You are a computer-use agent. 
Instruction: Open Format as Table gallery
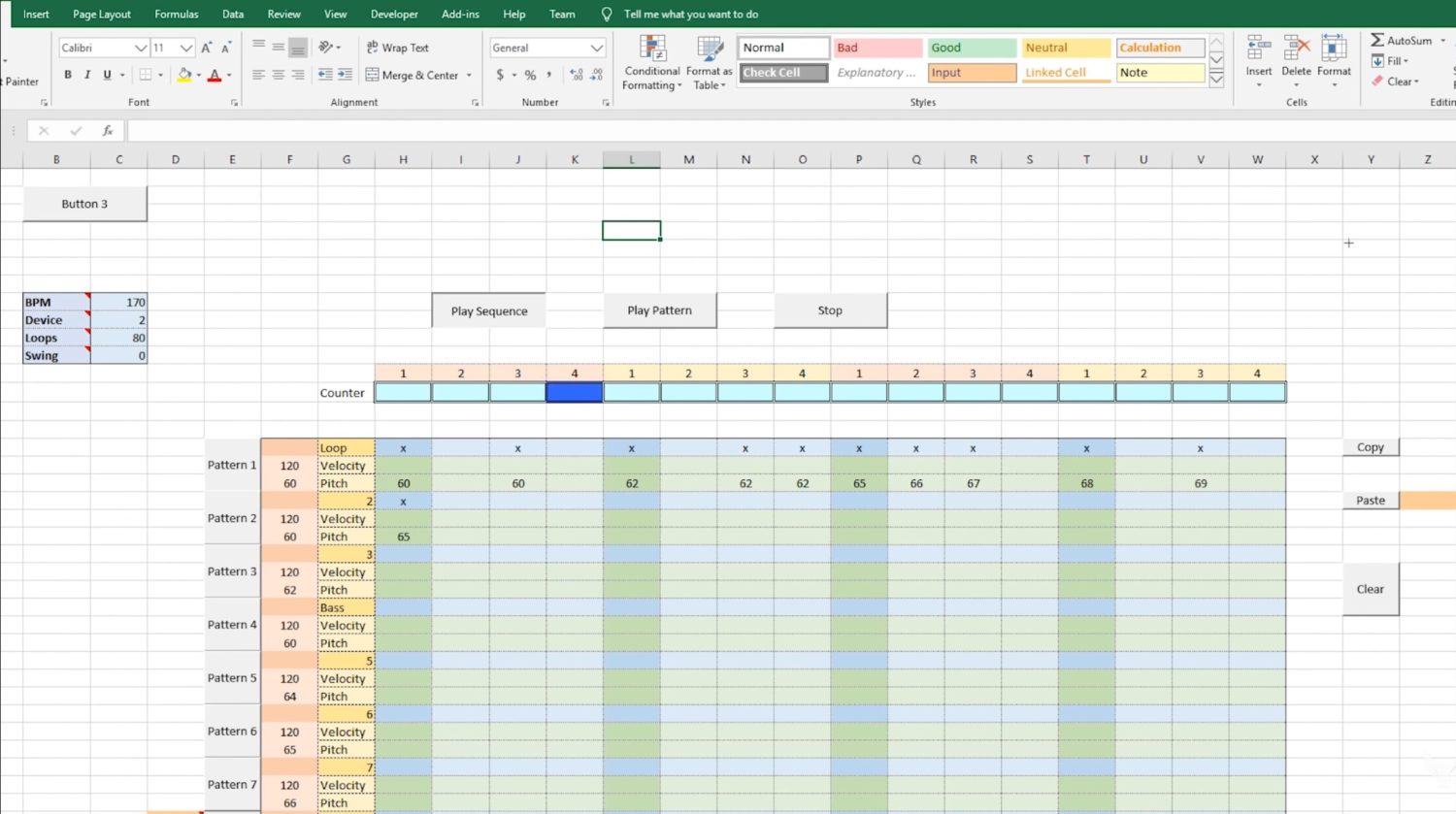click(710, 63)
